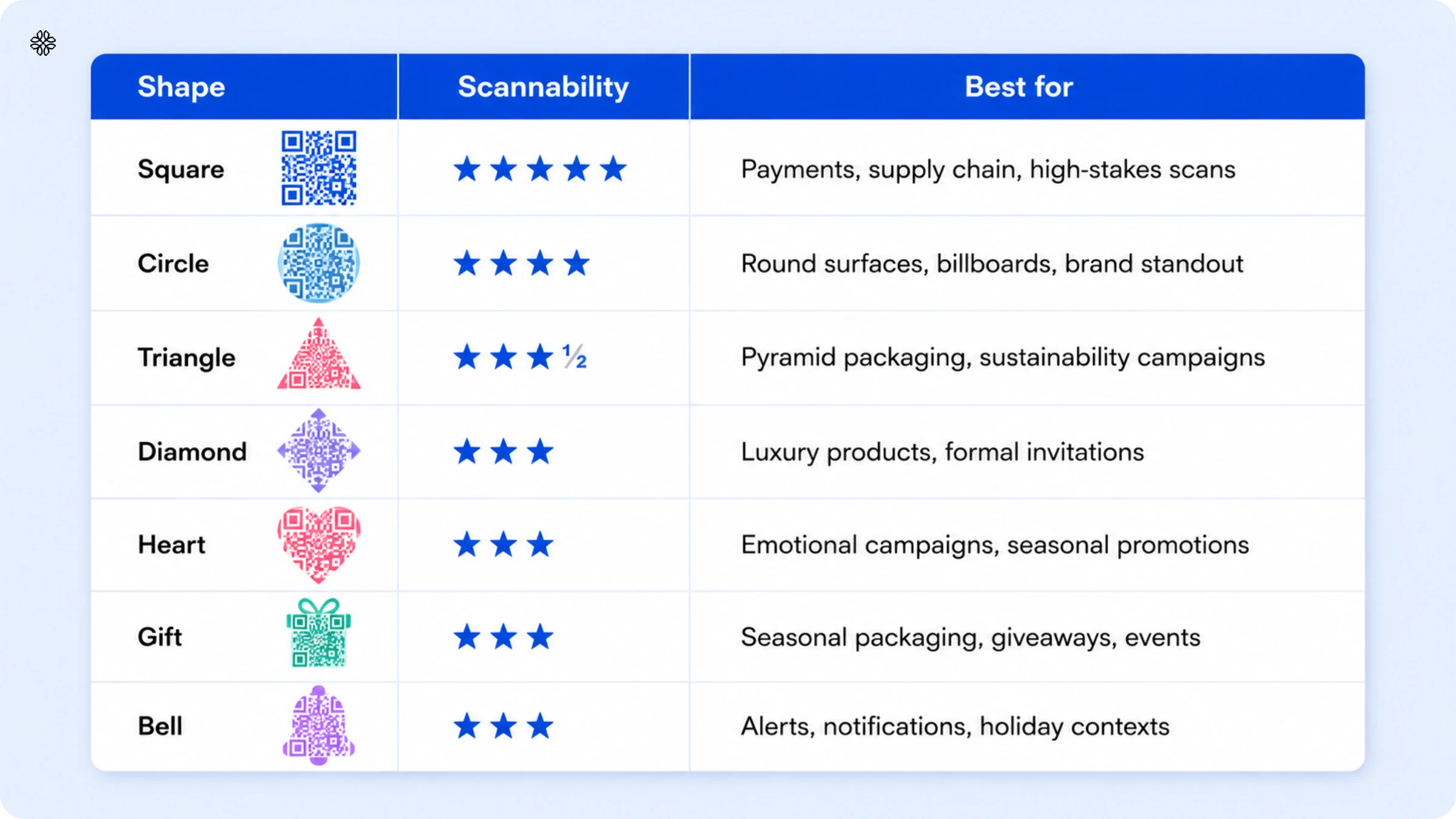The width and height of the screenshot is (1456, 819).
Task: Click the green gift box QR code
Action: (318, 633)
